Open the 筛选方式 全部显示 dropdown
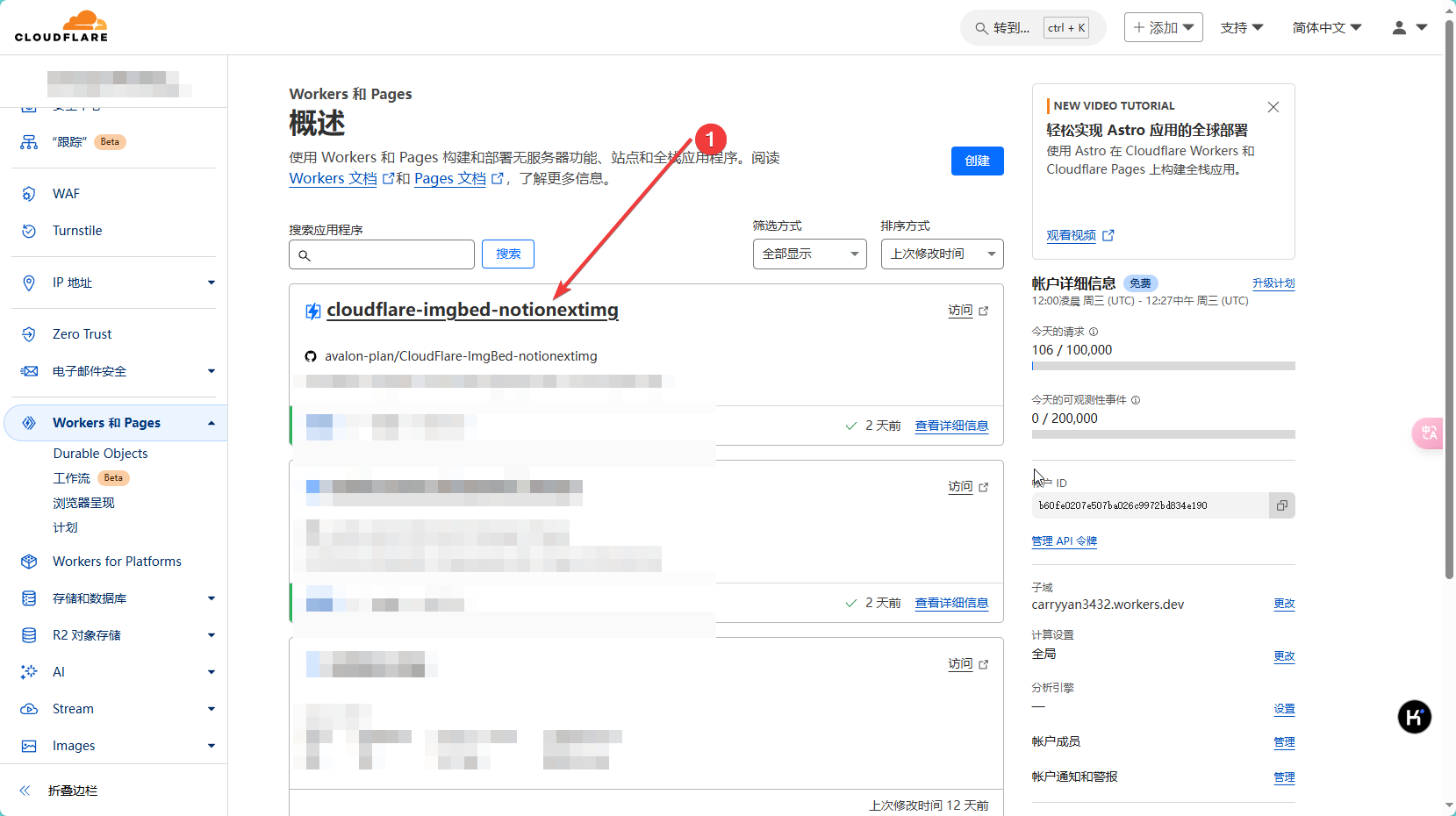Image resolution: width=1456 pixels, height=816 pixels. point(810,254)
